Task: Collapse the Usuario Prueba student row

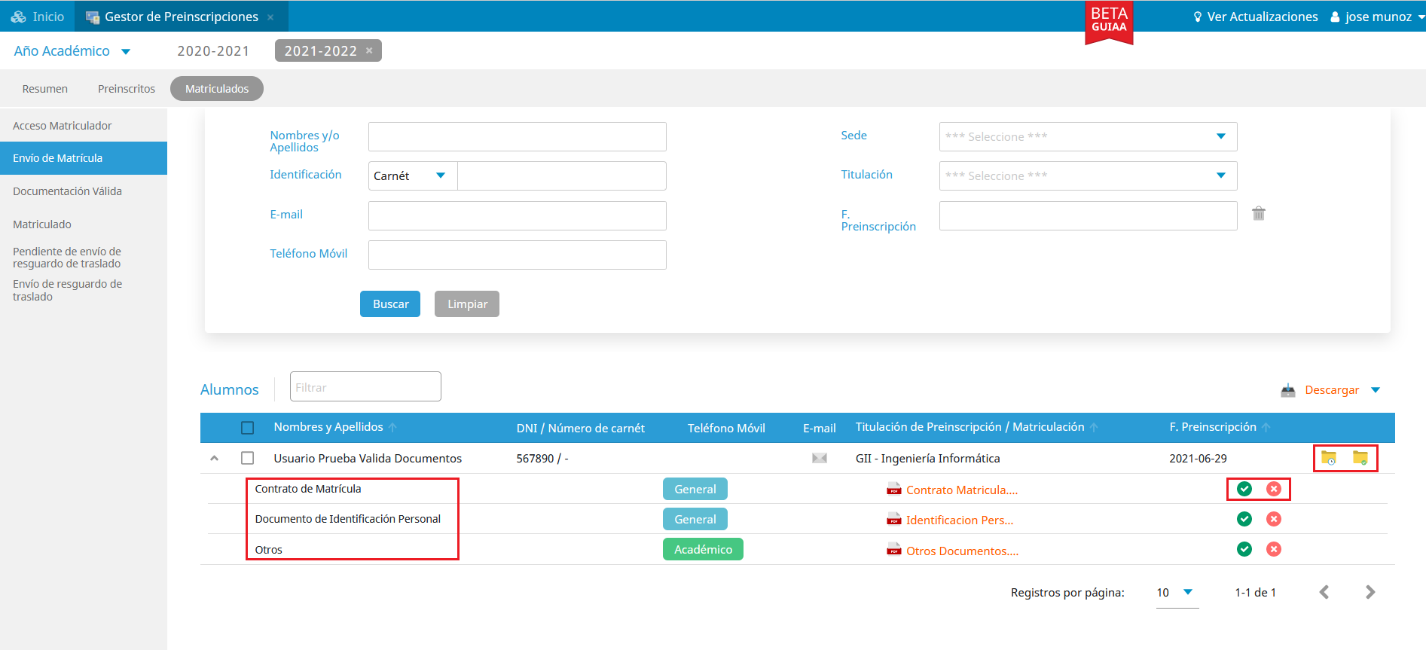Action: pyautogui.click(x=212, y=458)
